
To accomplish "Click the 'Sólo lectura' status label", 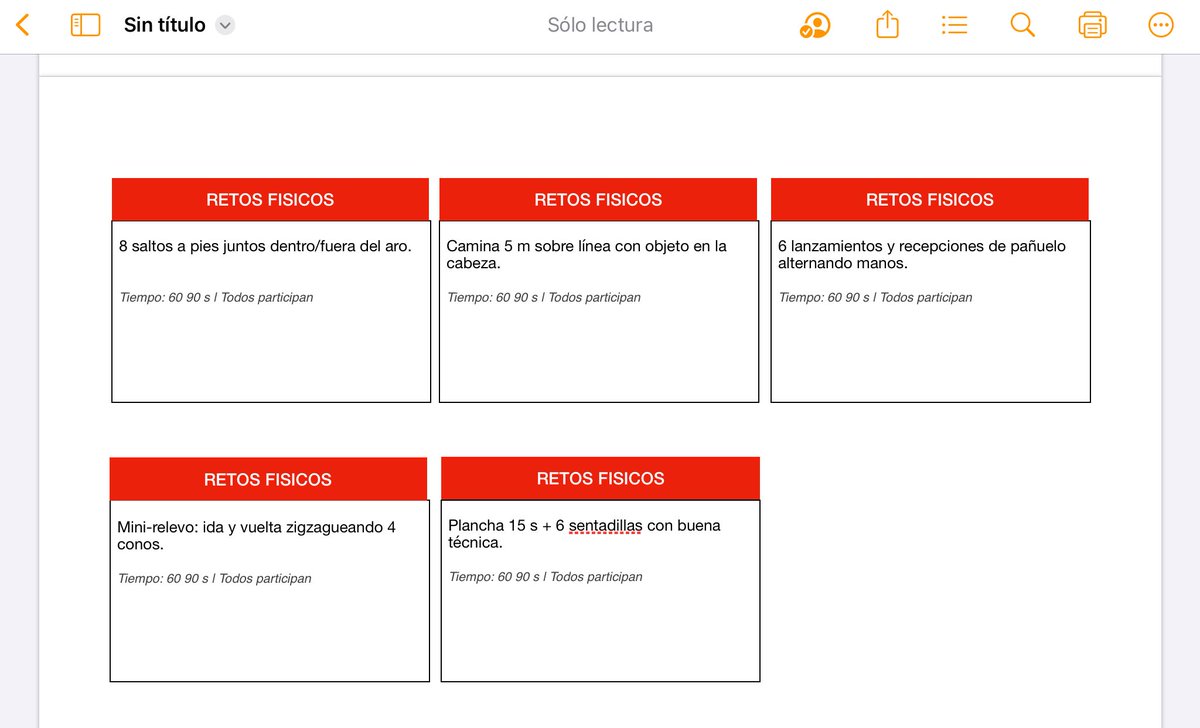I will click(x=599, y=25).
